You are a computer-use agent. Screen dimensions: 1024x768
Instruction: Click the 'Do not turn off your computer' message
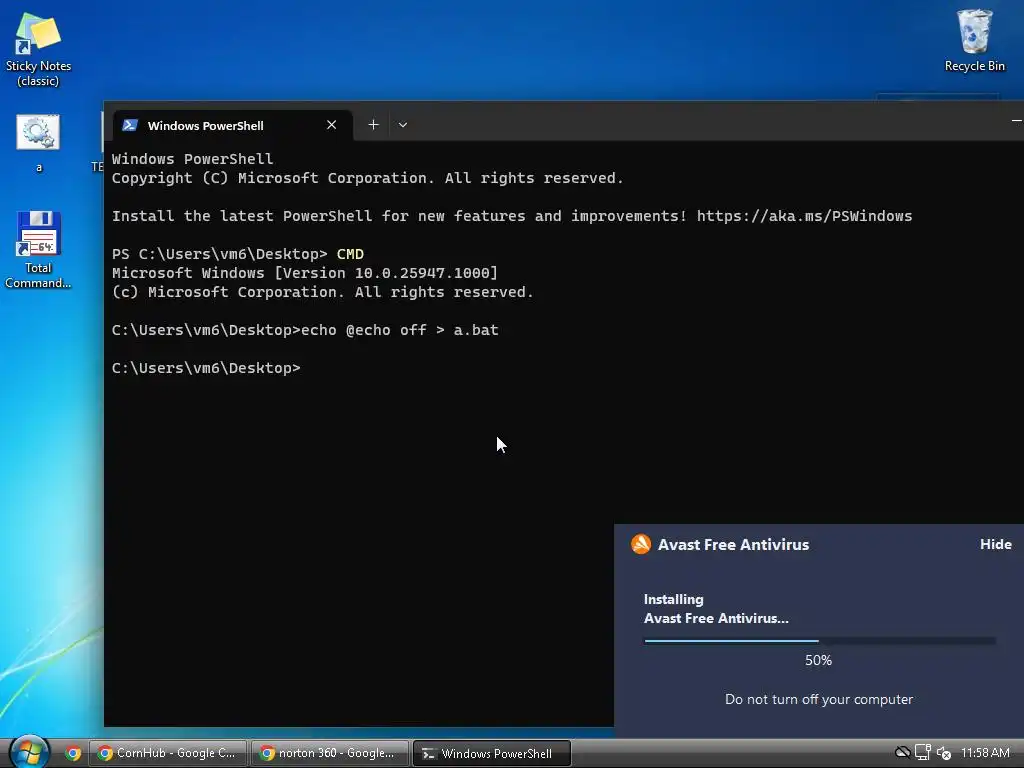(819, 699)
